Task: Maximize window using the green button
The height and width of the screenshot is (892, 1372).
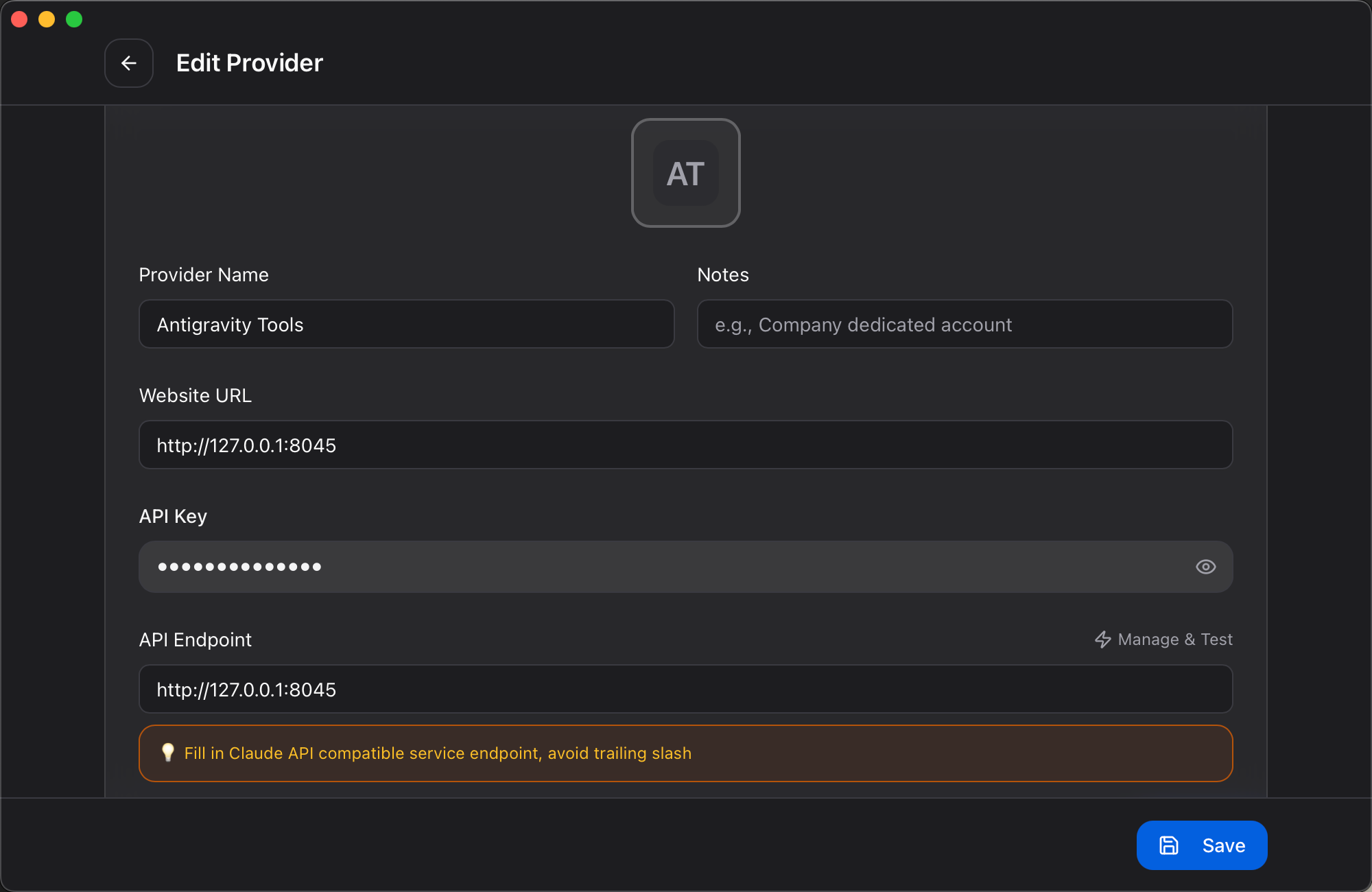Action: pyautogui.click(x=74, y=19)
